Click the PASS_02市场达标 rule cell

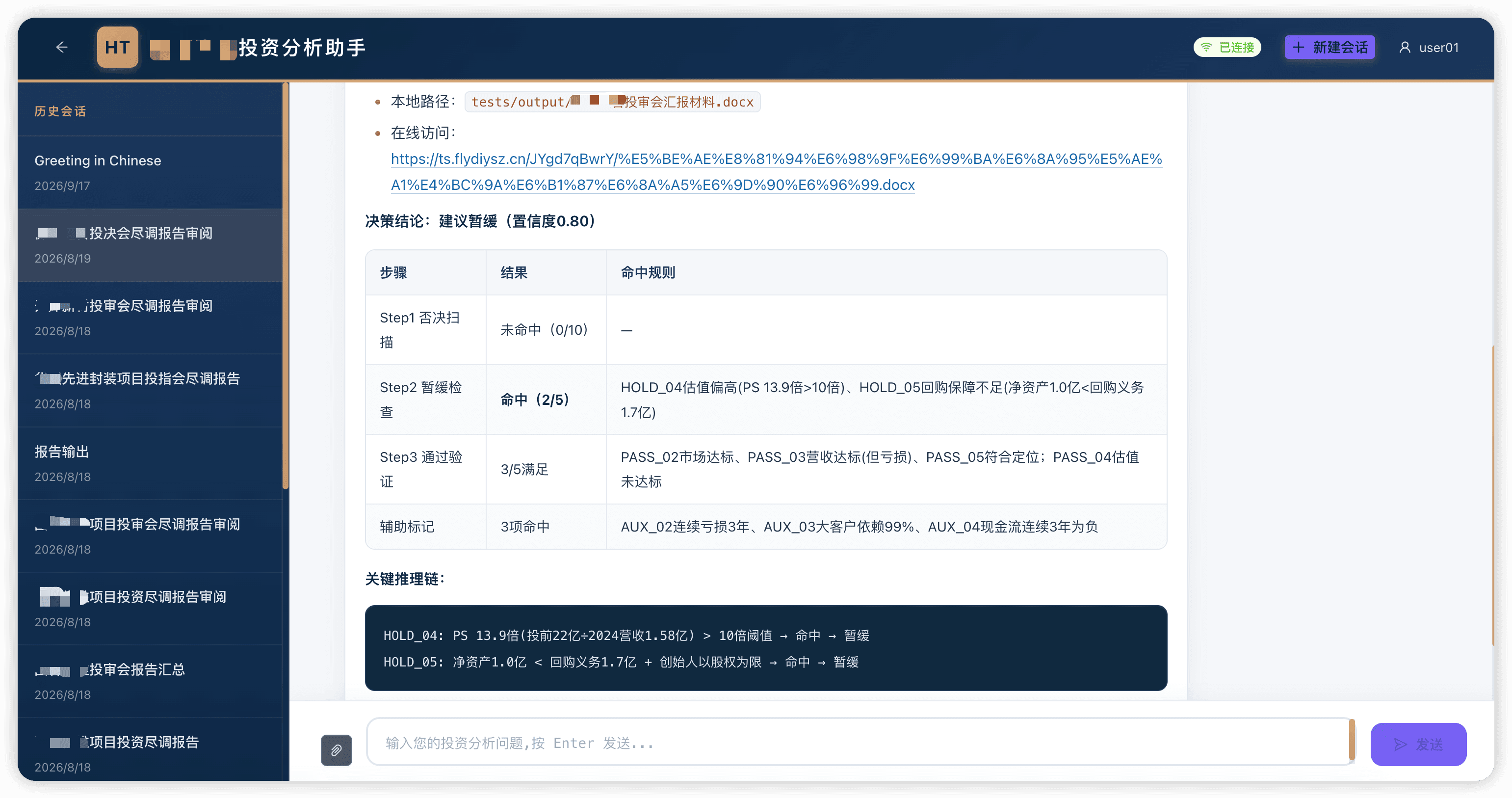[x=886, y=469]
